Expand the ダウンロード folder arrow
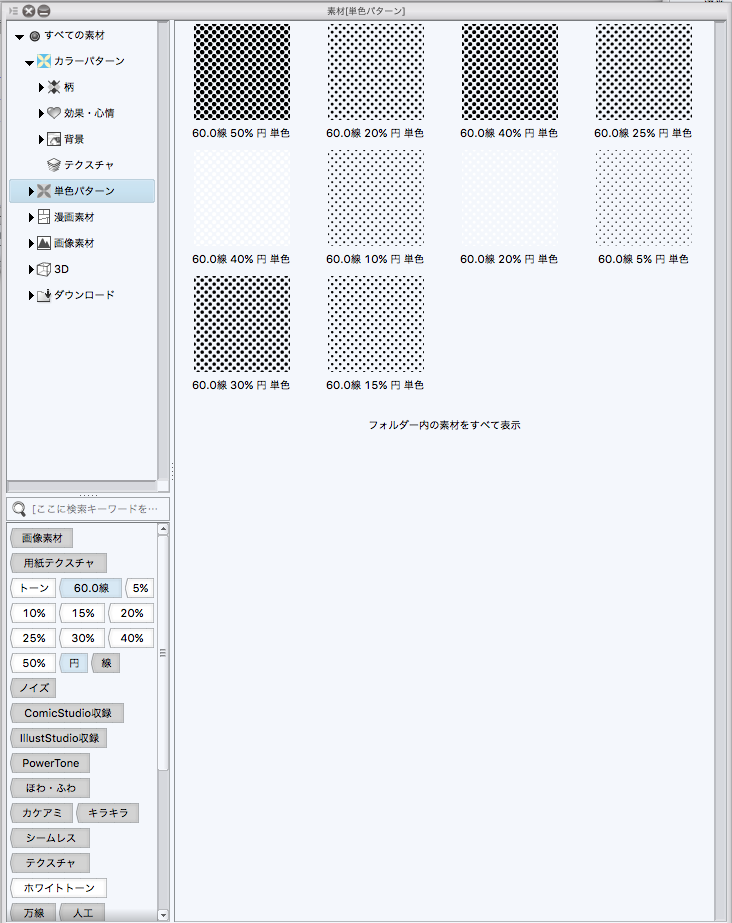732x923 pixels. (31, 295)
